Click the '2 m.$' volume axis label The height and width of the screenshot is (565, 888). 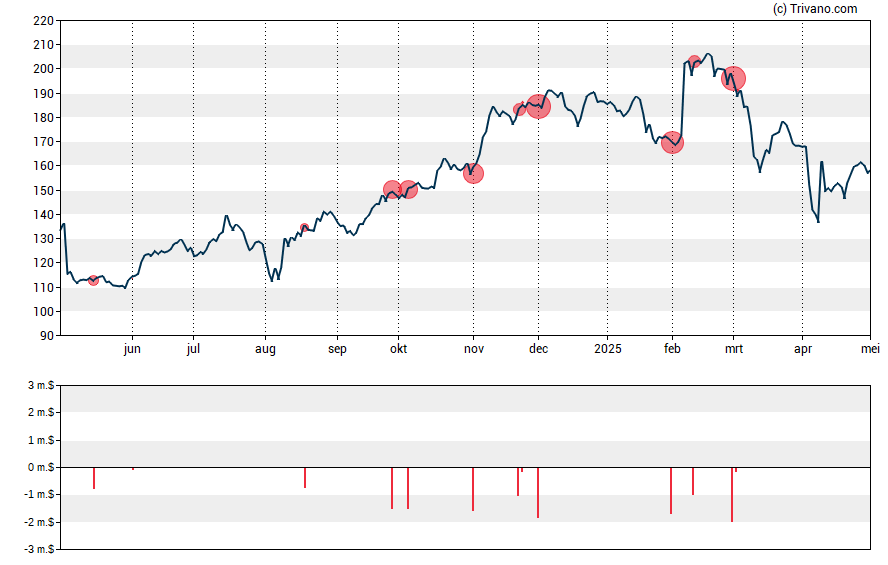click(41, 413)
